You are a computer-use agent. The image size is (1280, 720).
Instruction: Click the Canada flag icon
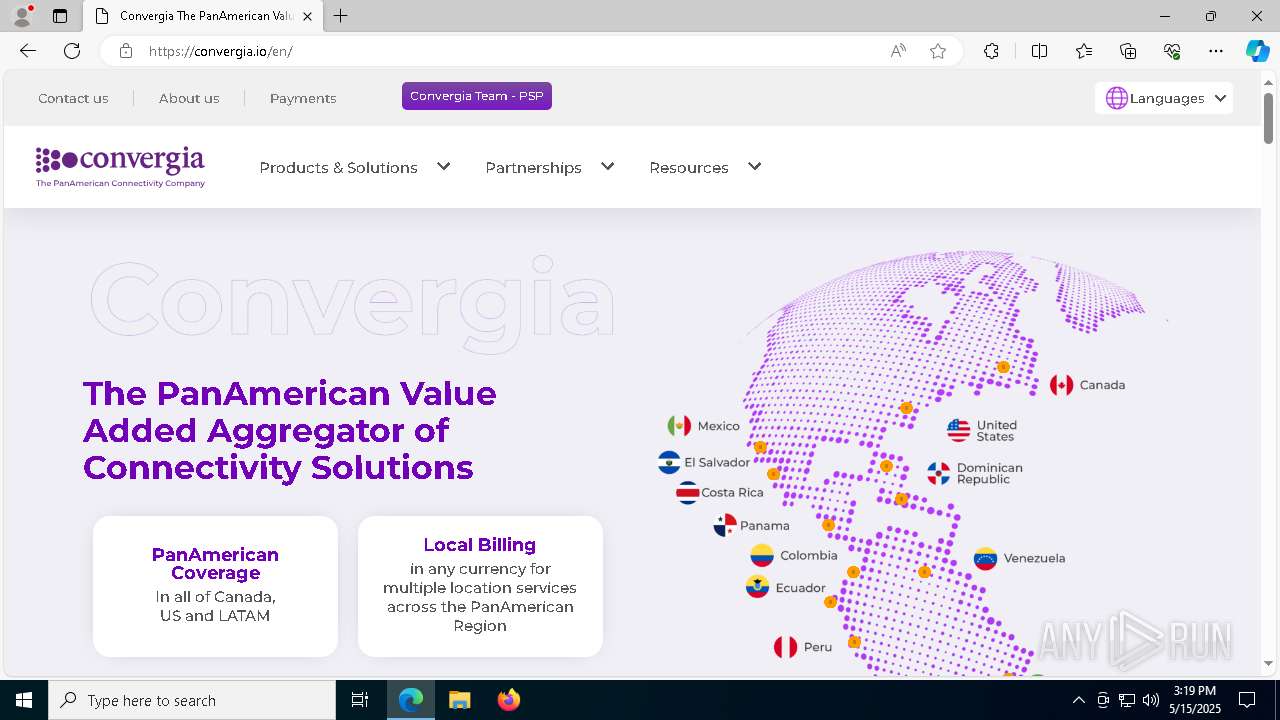click(x=1062, y=385)
